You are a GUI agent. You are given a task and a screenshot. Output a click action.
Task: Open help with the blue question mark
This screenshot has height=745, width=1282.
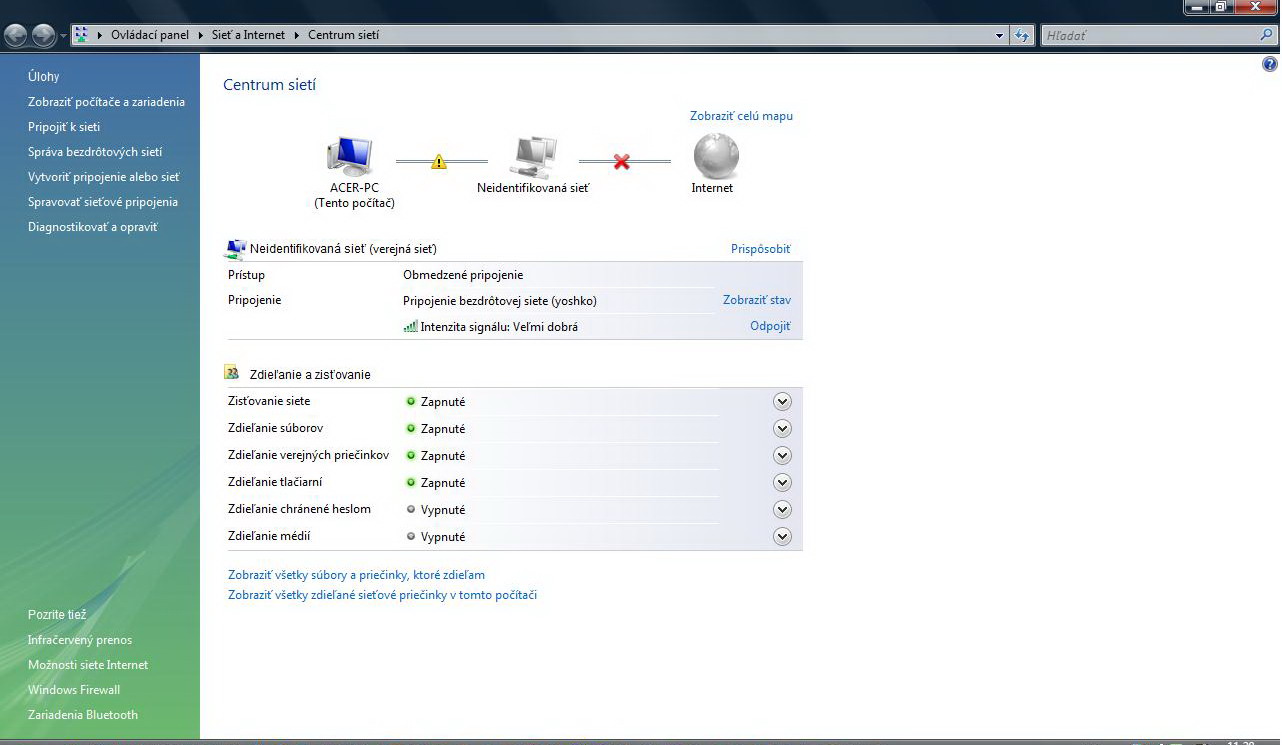[x=1270, y=64]
